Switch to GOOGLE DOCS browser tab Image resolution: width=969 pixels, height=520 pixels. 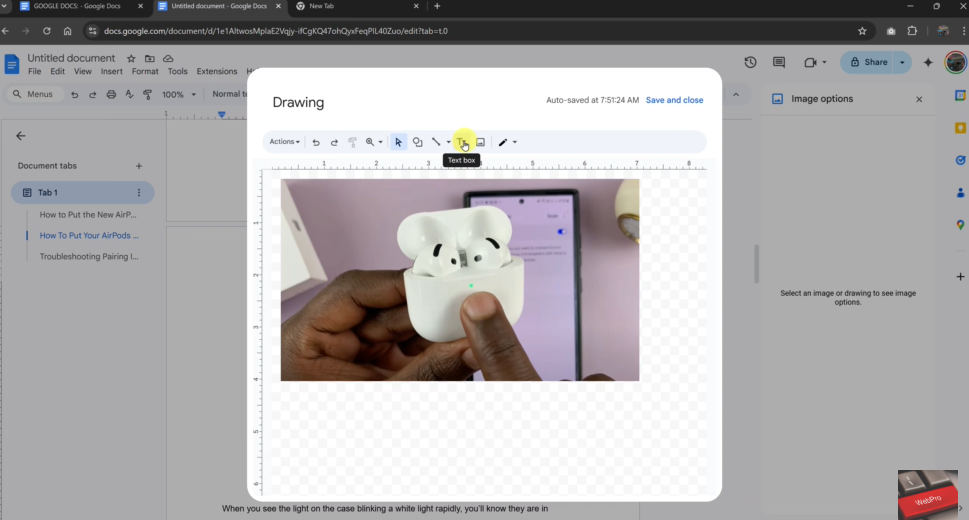pos(78,6)
